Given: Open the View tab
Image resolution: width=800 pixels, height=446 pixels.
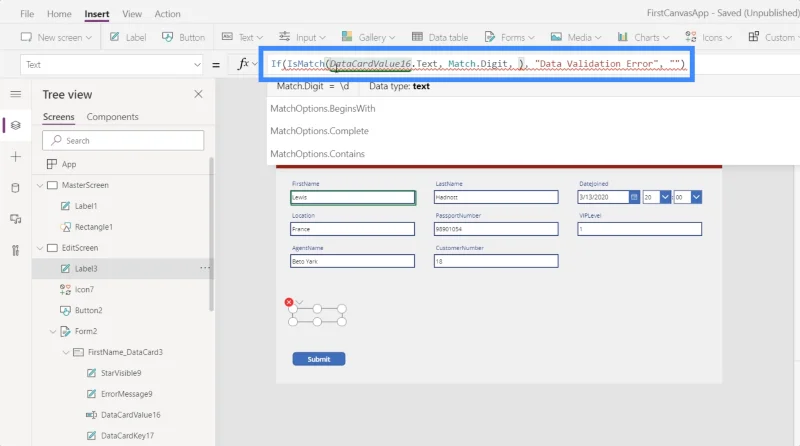Looking at the screenshot, I should (x=132, y=14).
